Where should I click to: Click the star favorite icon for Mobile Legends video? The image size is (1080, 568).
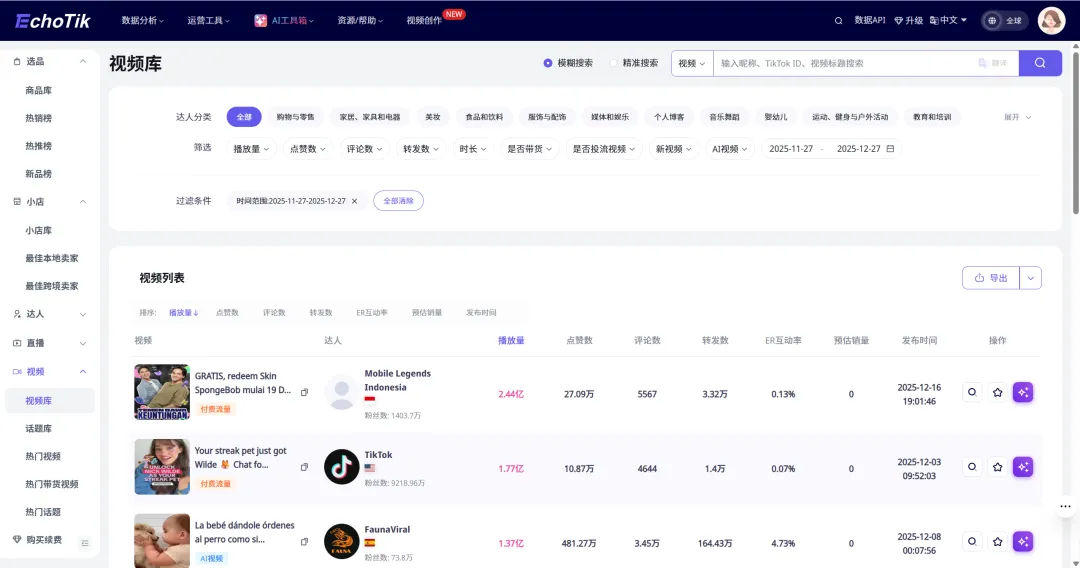coord(997,393)
